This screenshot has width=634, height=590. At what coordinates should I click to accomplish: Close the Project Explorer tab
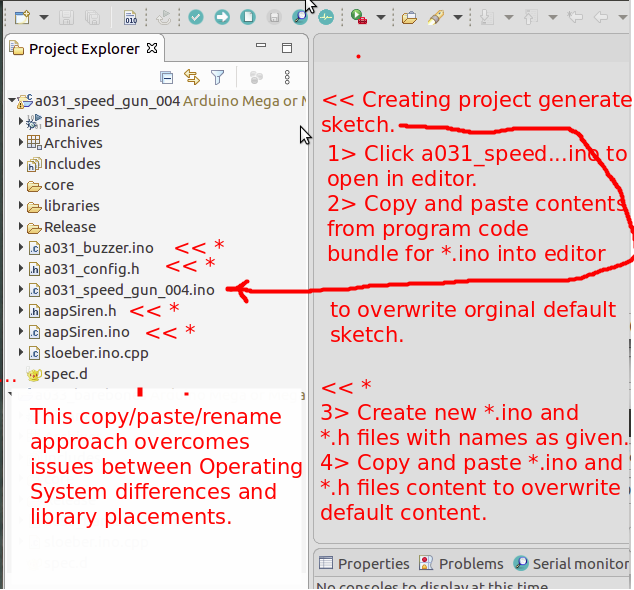pyautogui.click(x=152, y=48)
